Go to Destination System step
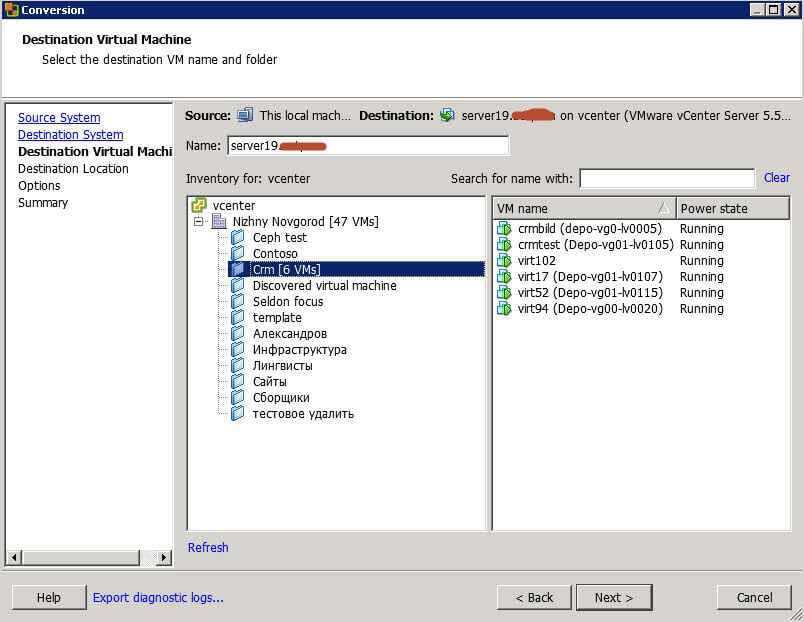This screenshot has height=622, width=804. (x=70, y=135)
